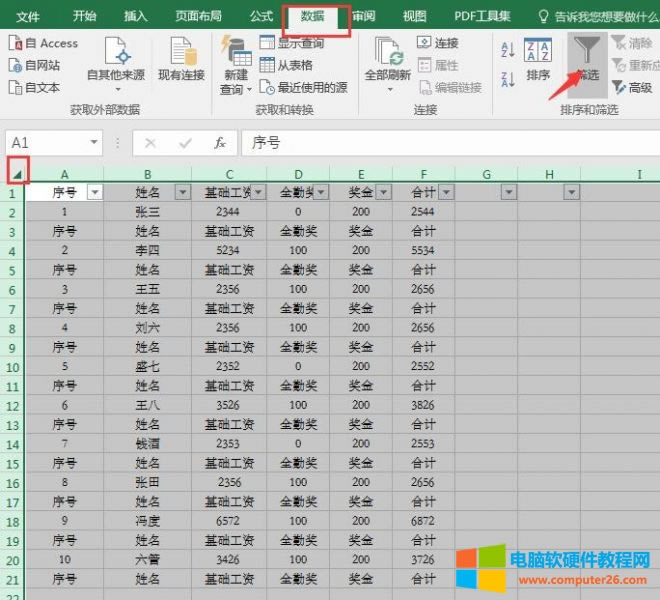Click the insert function fx icon

coord(219,143)
